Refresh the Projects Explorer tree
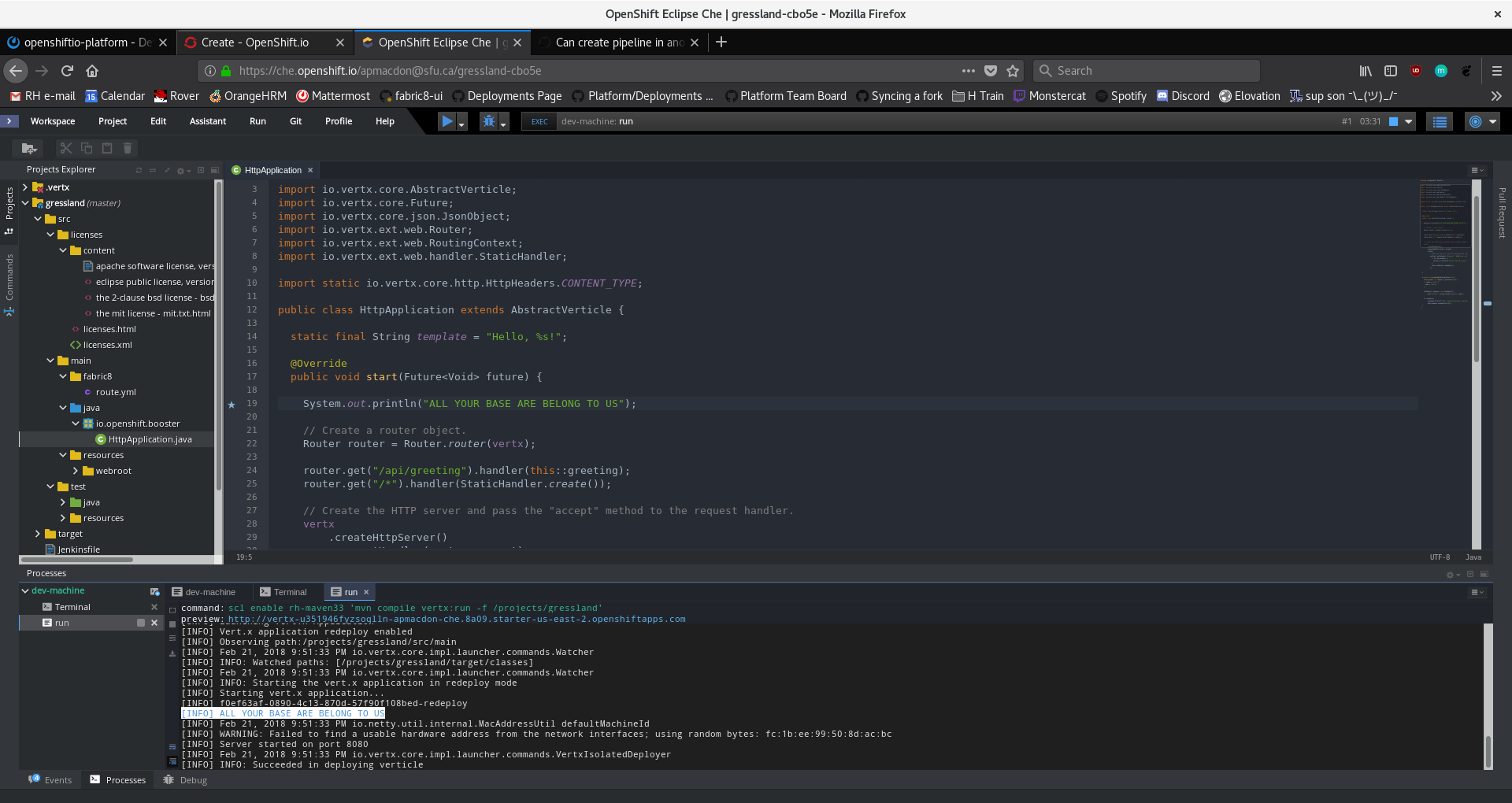1512x803 pixels. point(139,170)
